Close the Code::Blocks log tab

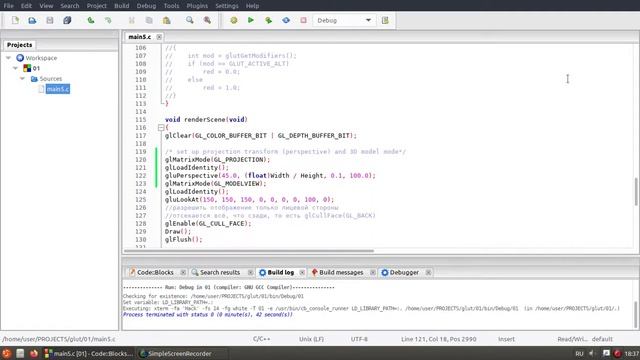[x=183, y=272]
